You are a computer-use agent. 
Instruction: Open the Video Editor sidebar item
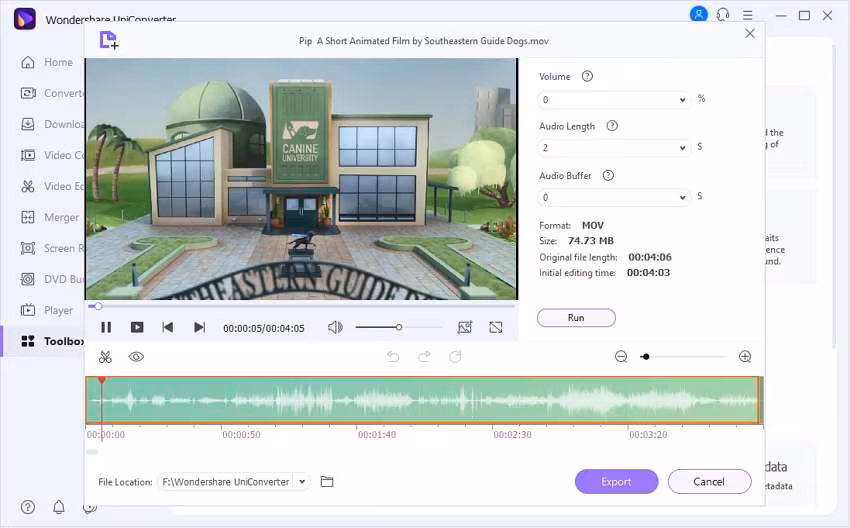(51, 186)
